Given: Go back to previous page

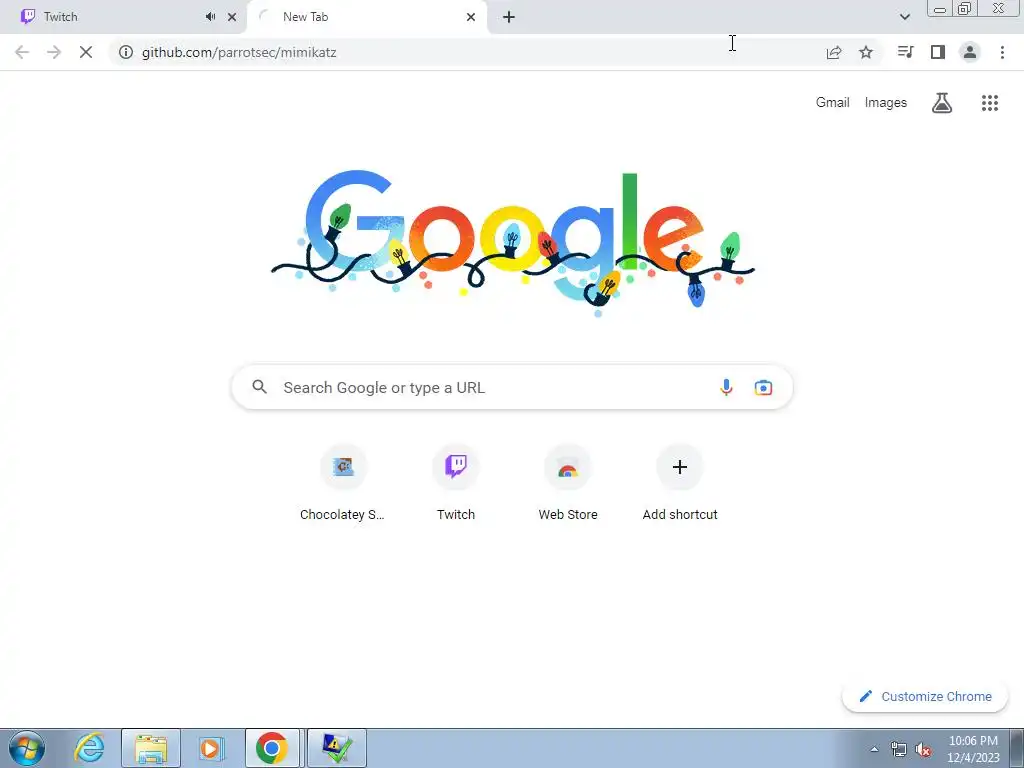Looking at the screenshot, I should (x=22, y=52).
